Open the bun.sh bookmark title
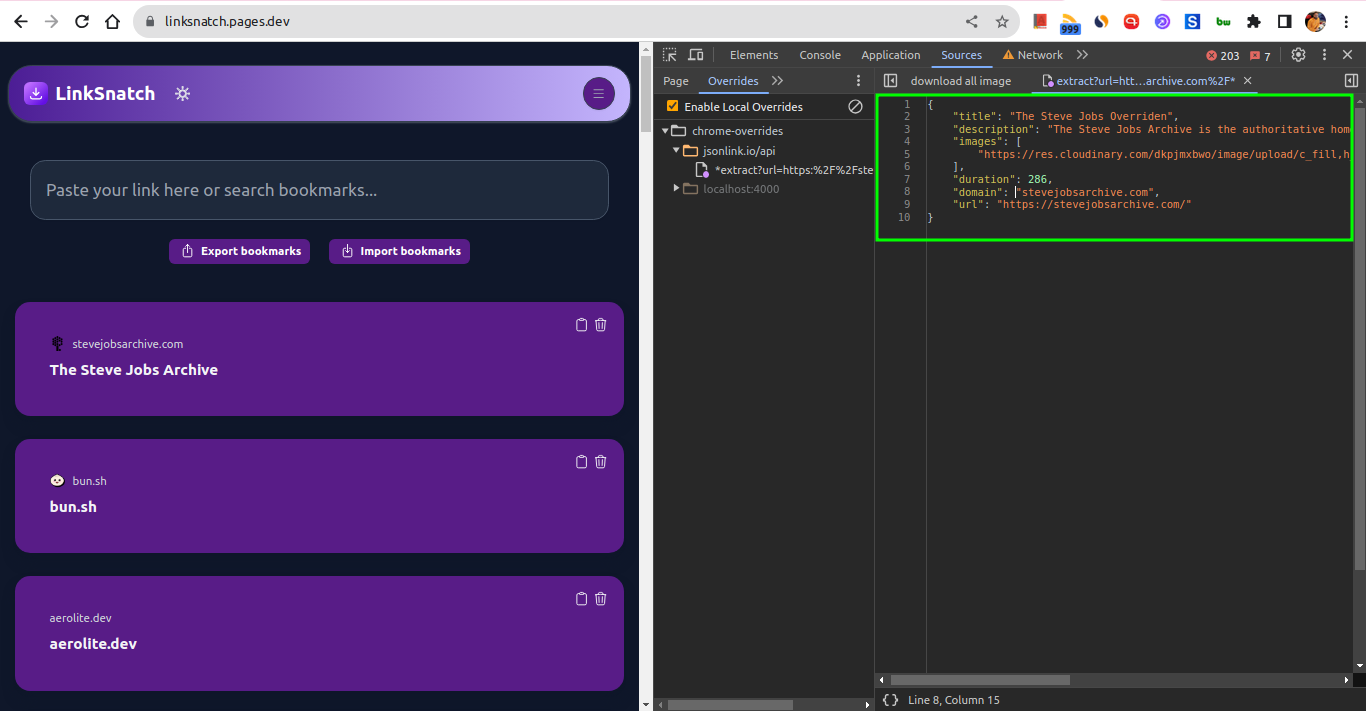This screenshot has height=711, width=1366. point(73,507)
